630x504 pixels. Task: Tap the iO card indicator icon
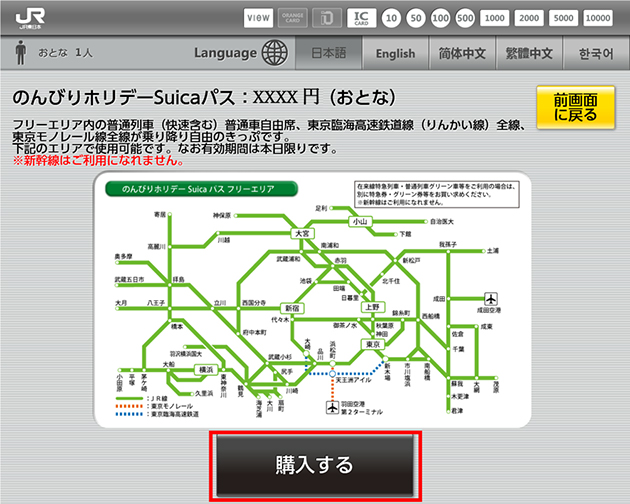click(327, 18)
